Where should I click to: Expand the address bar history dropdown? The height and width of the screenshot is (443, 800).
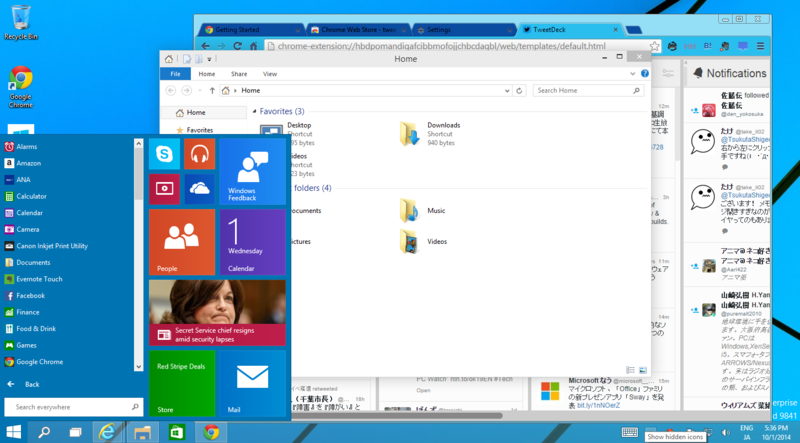(507, 91)
